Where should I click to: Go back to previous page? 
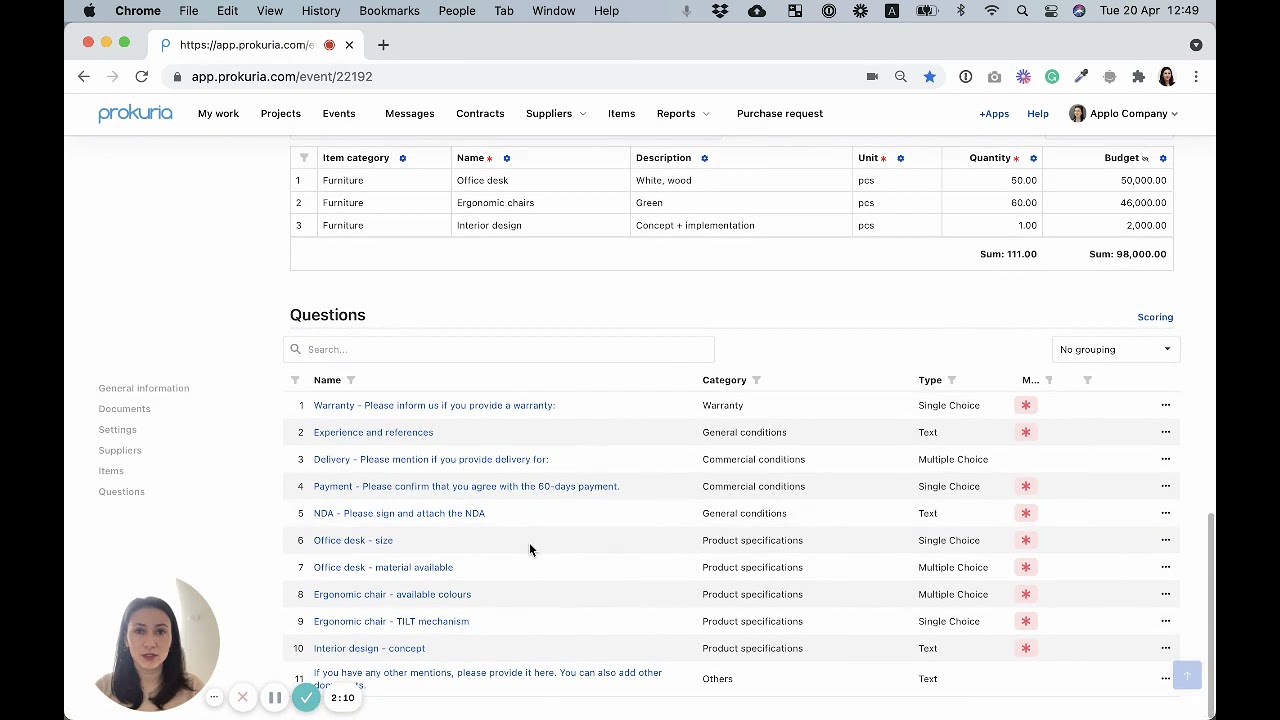pos(84,76)
